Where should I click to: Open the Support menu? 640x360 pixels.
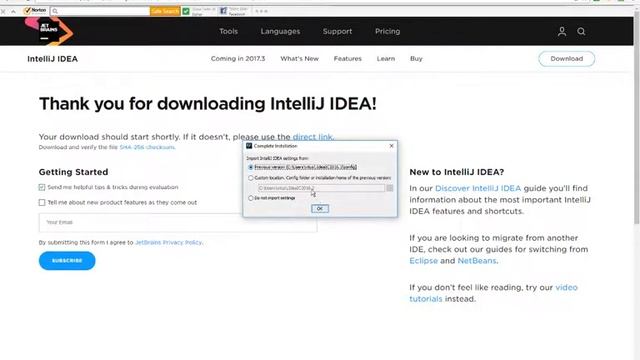337,31
